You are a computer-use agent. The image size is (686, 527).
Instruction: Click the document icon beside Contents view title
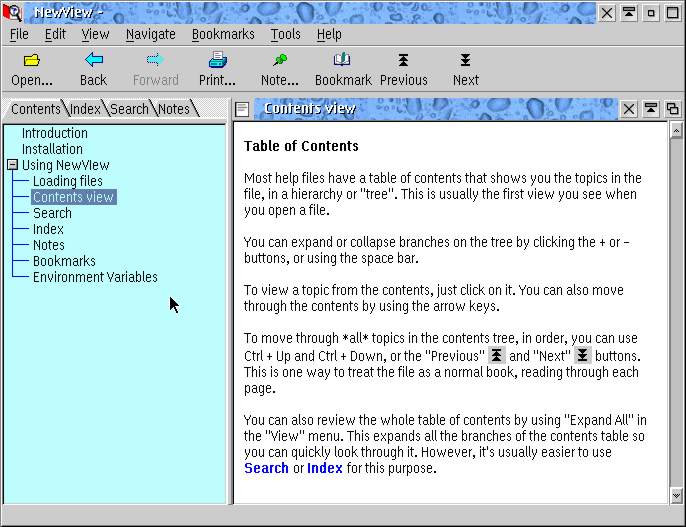tap(242, 109)
